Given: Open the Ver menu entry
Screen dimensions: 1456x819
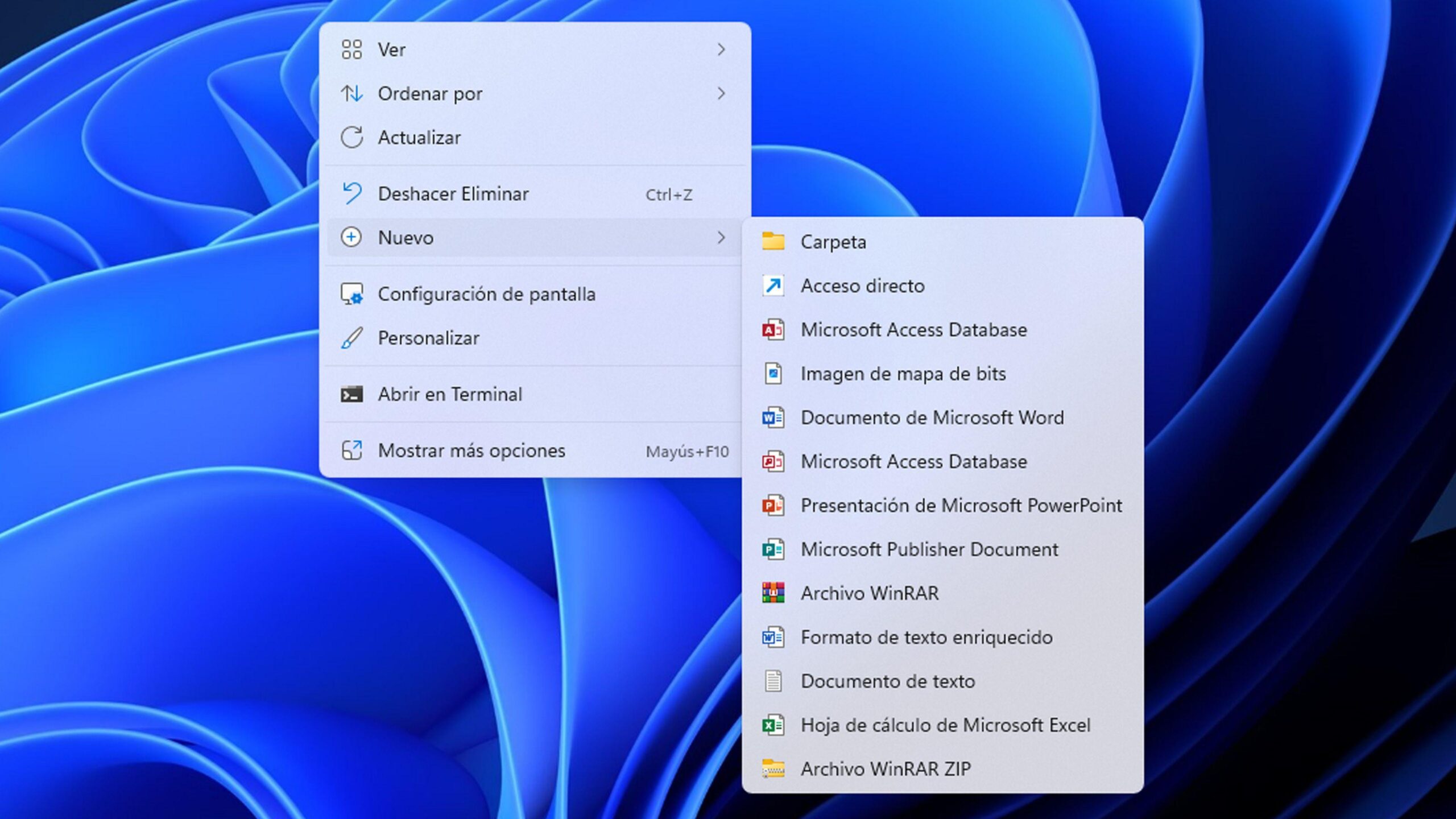Looking at the screenshot, I should click(535, 49).
